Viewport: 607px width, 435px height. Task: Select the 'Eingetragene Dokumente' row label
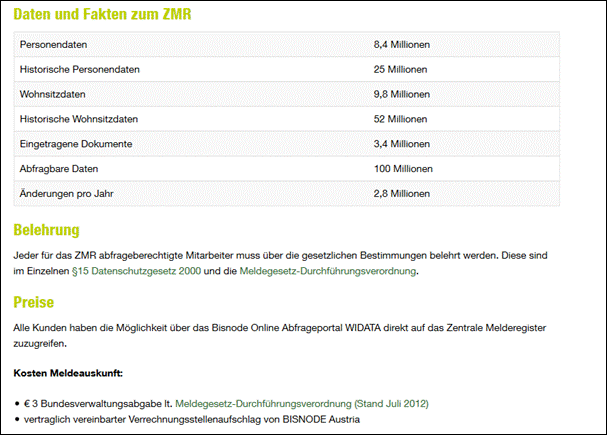coord(76,144)
